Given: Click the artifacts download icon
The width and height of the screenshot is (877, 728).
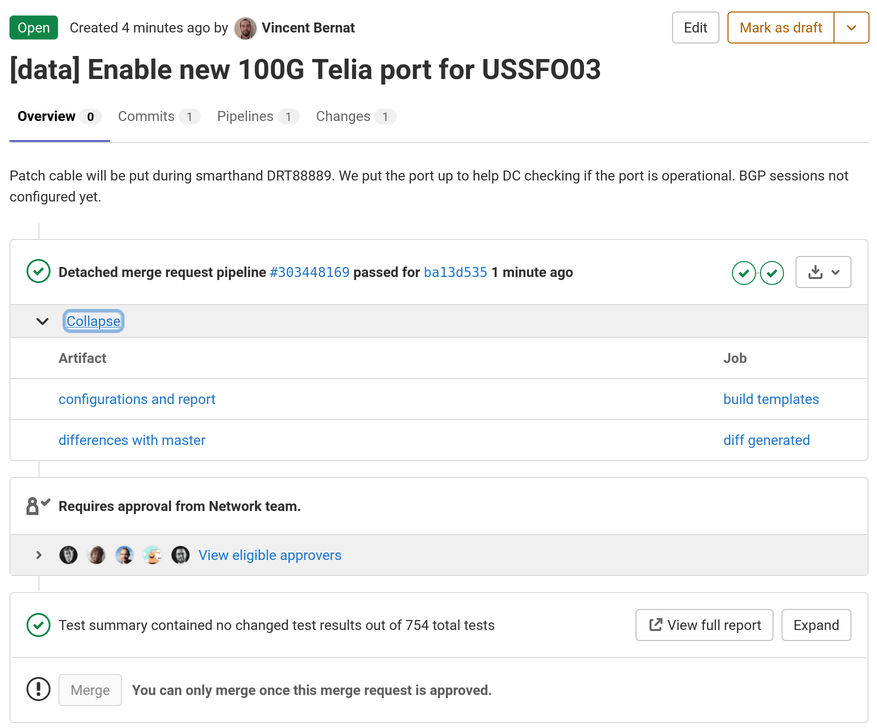Looking at the screenshot, I should click(817, 272).
